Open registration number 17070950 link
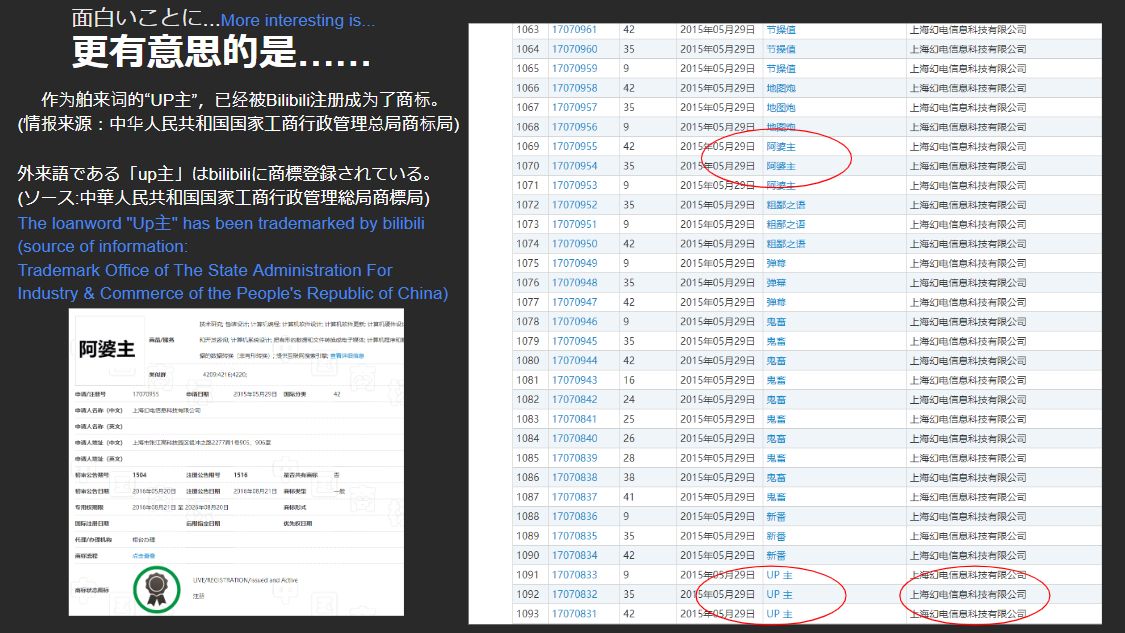1125x633 pixels. 574,243
